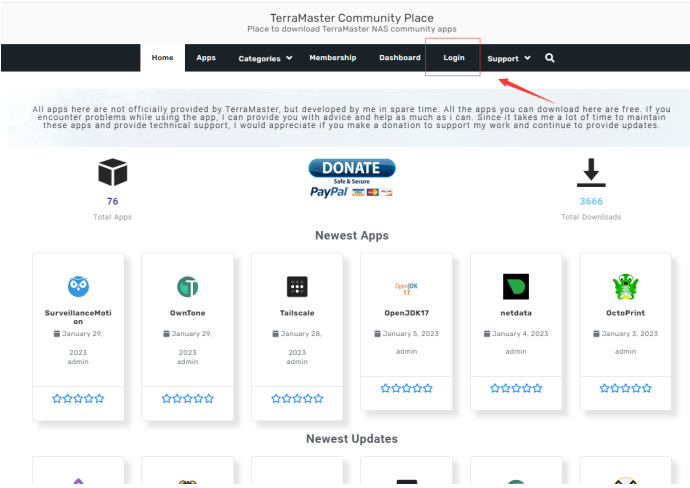This screenshot has height=488, width=690.
Task: Click the SurveillanceMotion owl icon
Action: [x=78, y=286]
